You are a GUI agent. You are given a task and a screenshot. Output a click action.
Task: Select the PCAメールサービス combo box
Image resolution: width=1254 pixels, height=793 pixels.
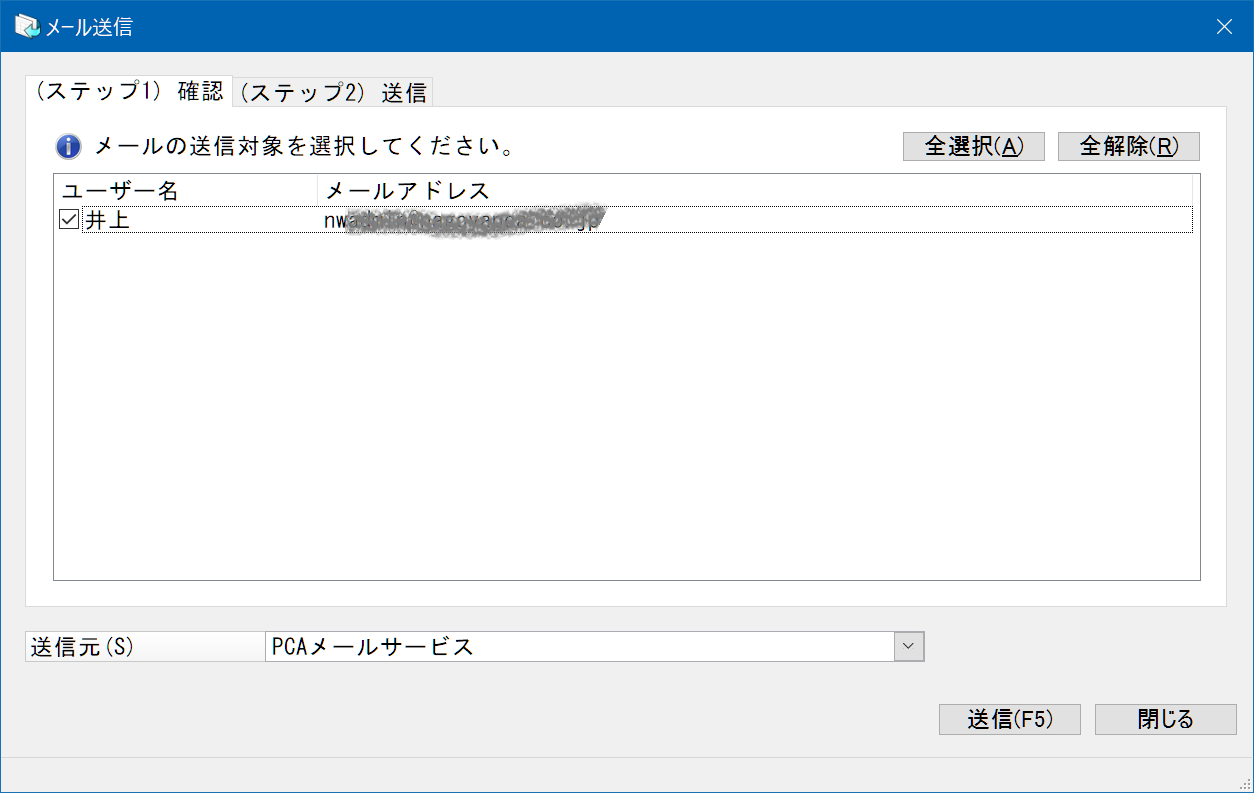point(594,646)
